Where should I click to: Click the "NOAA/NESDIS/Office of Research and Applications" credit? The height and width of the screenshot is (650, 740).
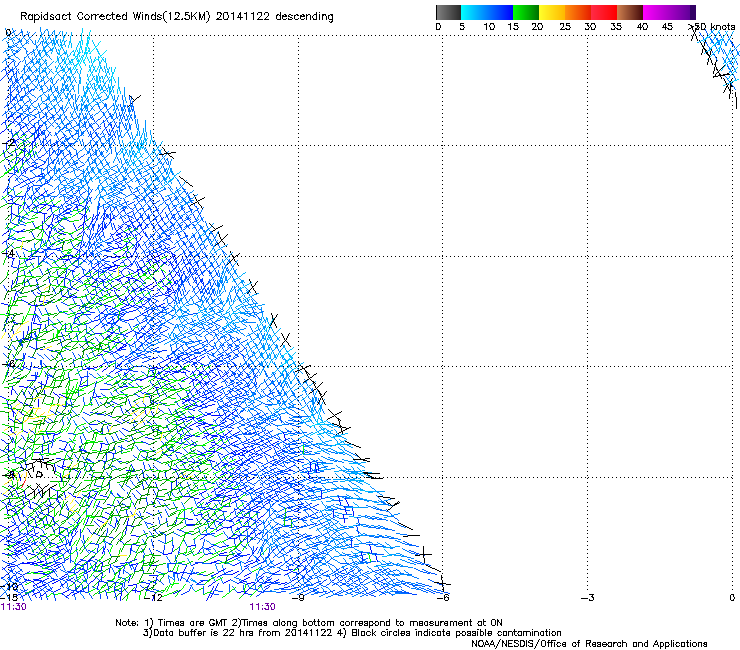click(x=589, y=644)
